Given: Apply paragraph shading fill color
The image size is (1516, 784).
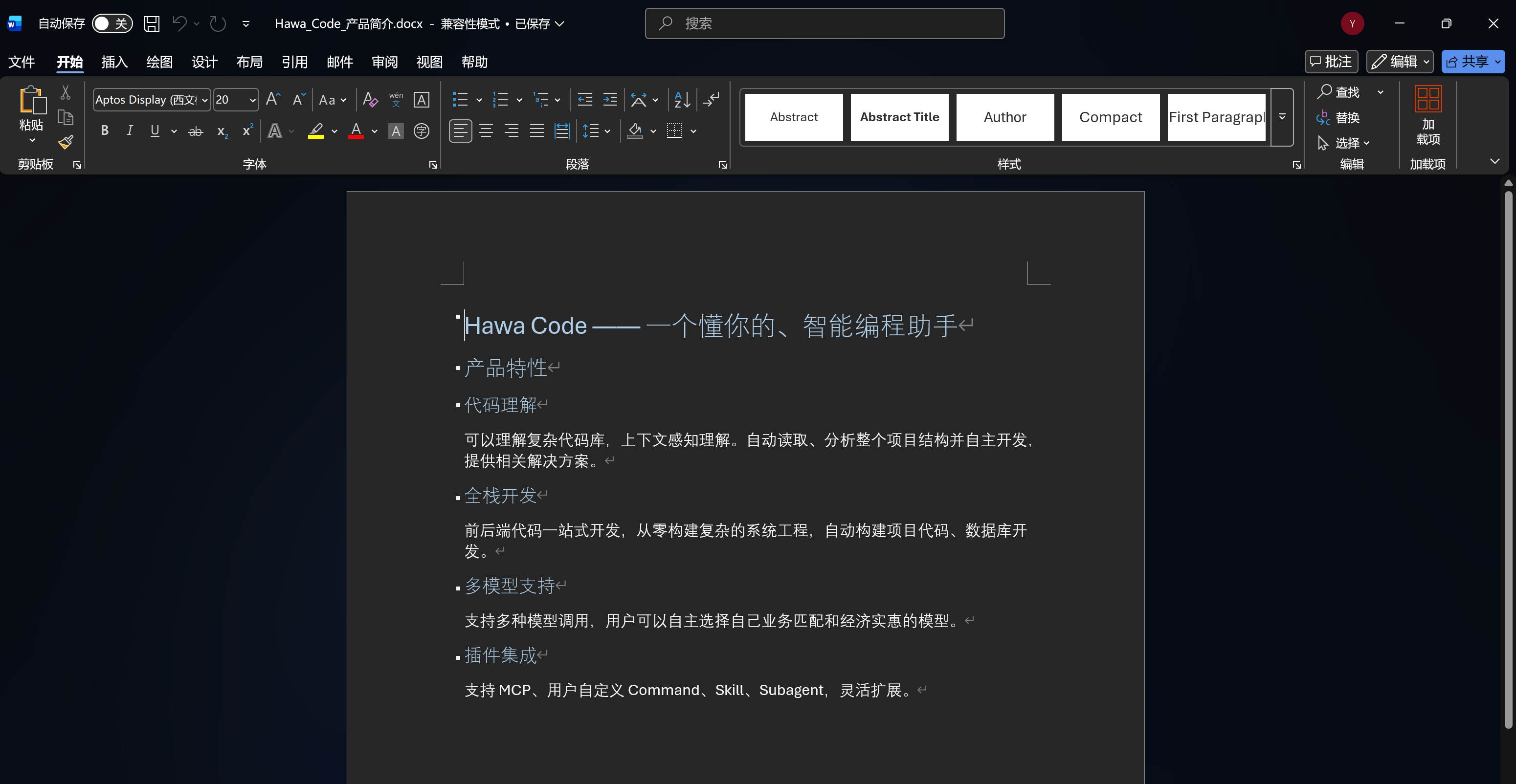Looking at the screenshot, I should coord(635,131).
